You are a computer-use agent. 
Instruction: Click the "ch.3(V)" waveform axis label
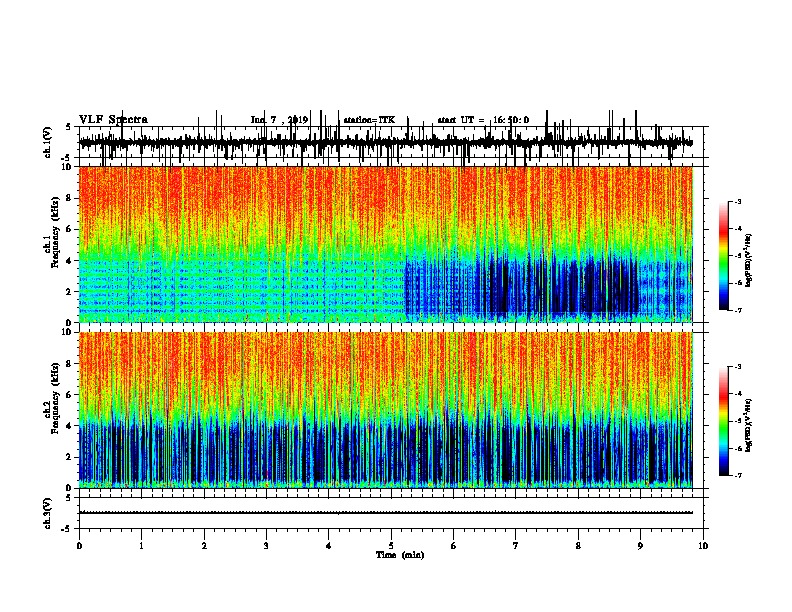(48, 514)
